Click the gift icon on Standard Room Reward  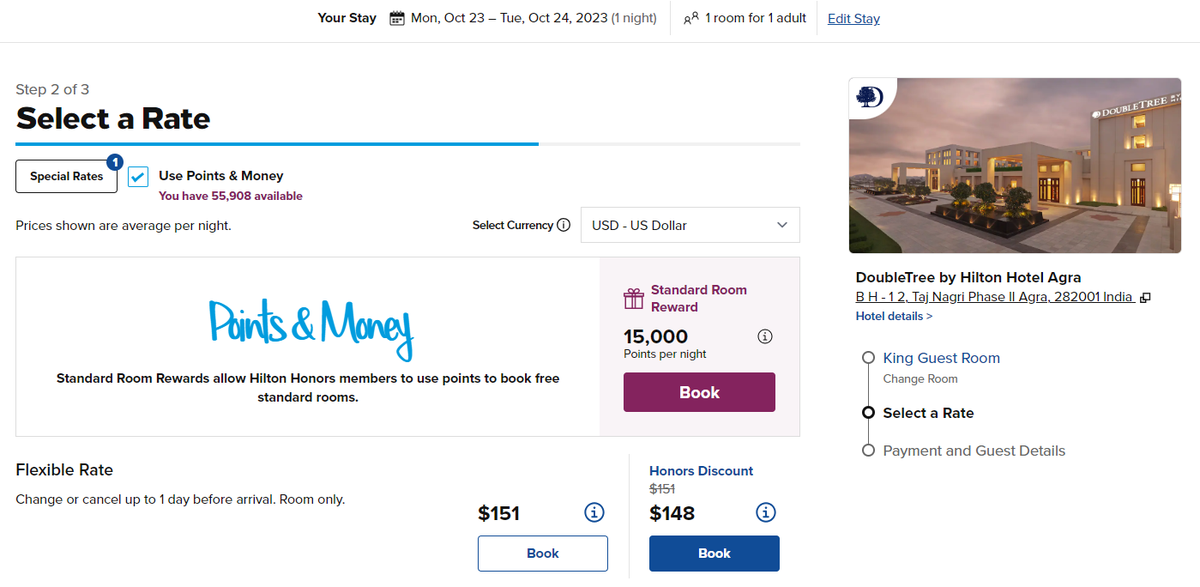[632, 297]
